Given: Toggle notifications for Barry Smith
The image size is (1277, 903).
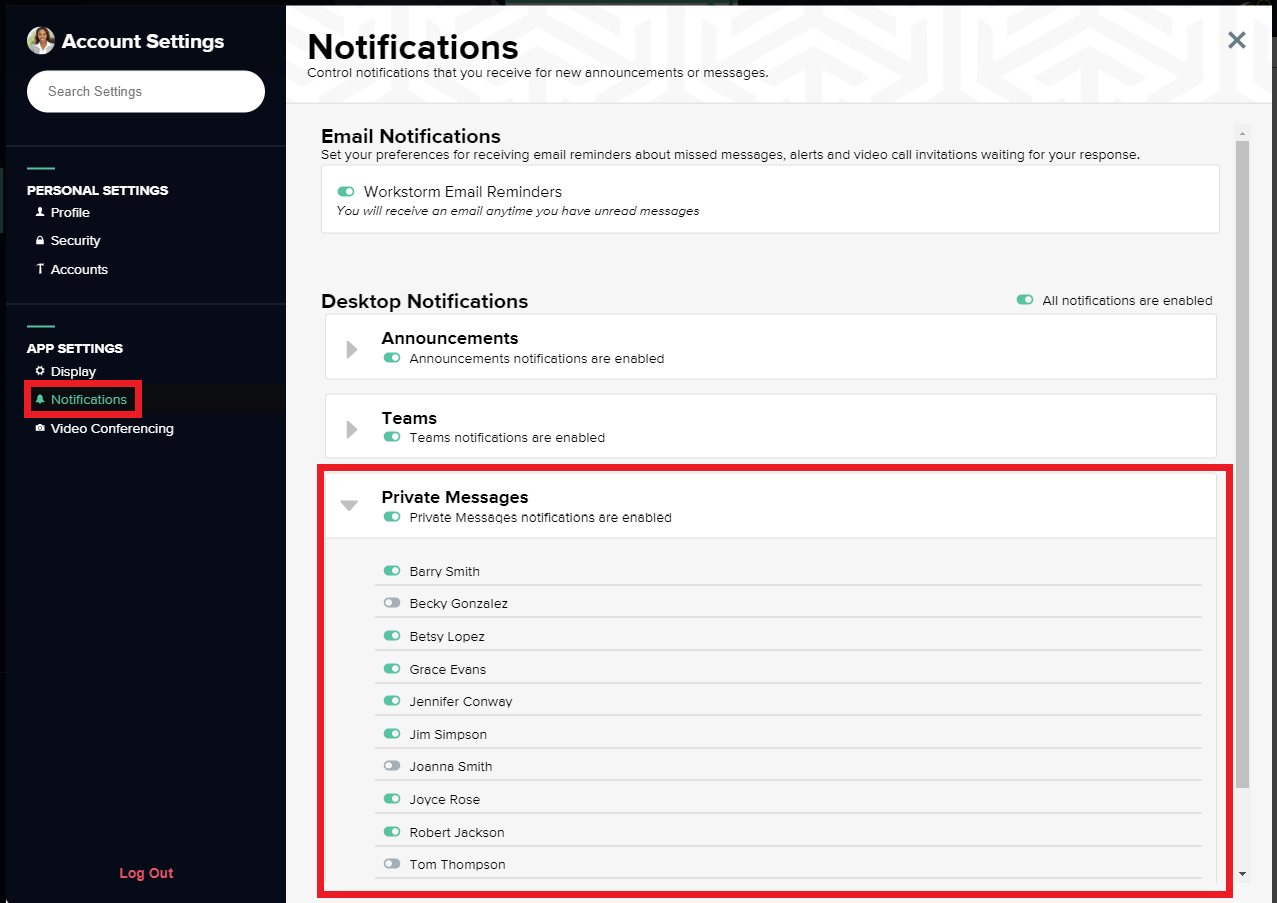Looking at the screenshot, I should point(392,571).
